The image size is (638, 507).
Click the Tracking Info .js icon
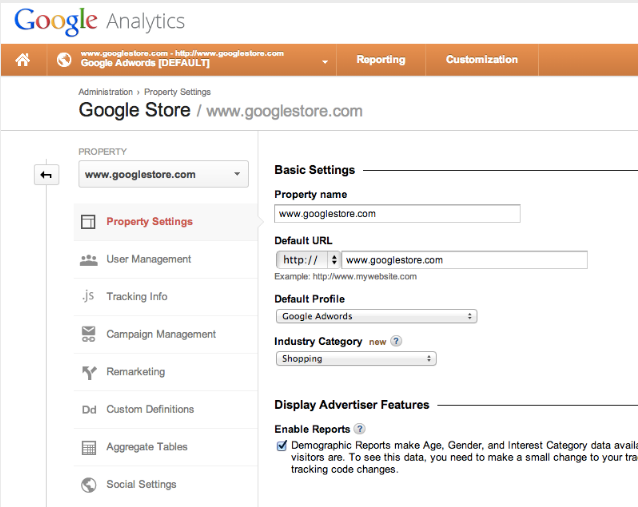click(88, 297)
